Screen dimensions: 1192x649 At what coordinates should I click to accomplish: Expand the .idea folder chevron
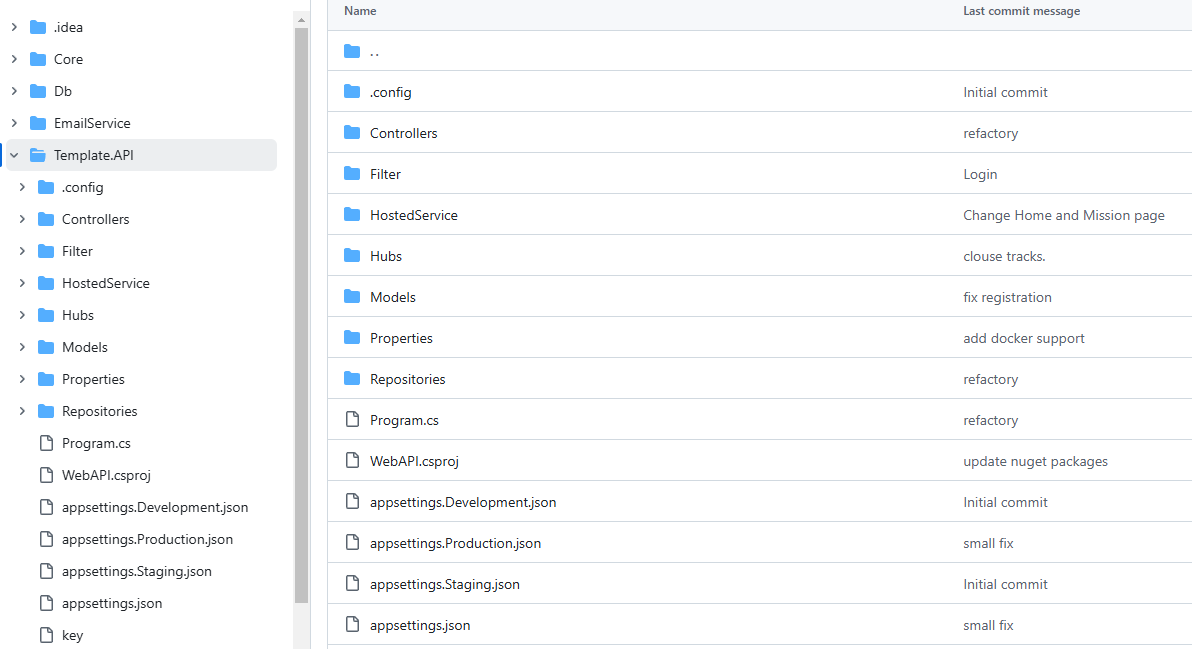pos(14,27)
